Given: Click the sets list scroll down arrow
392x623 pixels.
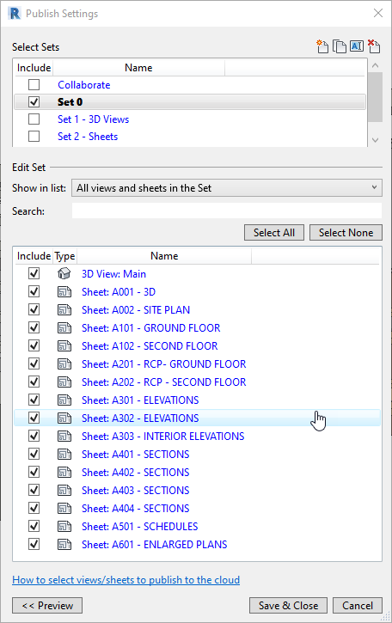Looking at the screenshot, I should (x=375, y=140).
